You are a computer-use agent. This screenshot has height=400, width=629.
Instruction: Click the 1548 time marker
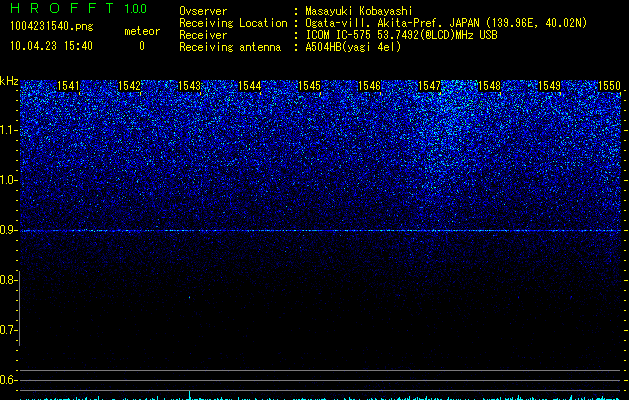tap(489, 86)
